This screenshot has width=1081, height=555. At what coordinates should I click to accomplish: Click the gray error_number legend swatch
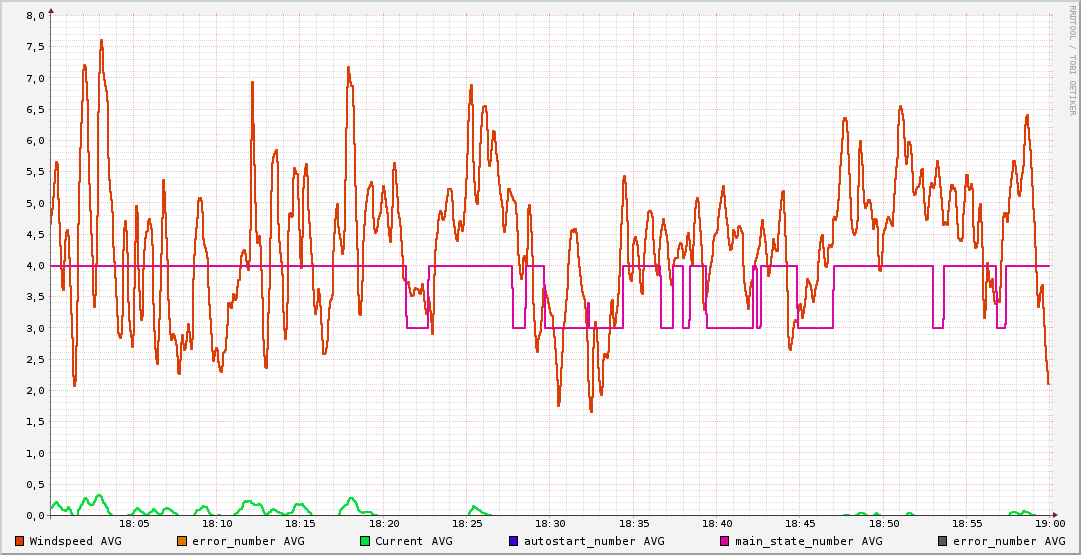coord(943,541)
